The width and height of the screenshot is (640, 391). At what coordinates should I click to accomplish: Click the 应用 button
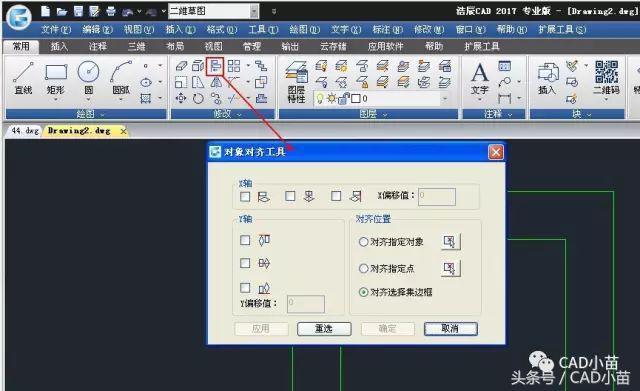[x=261, y=329]
